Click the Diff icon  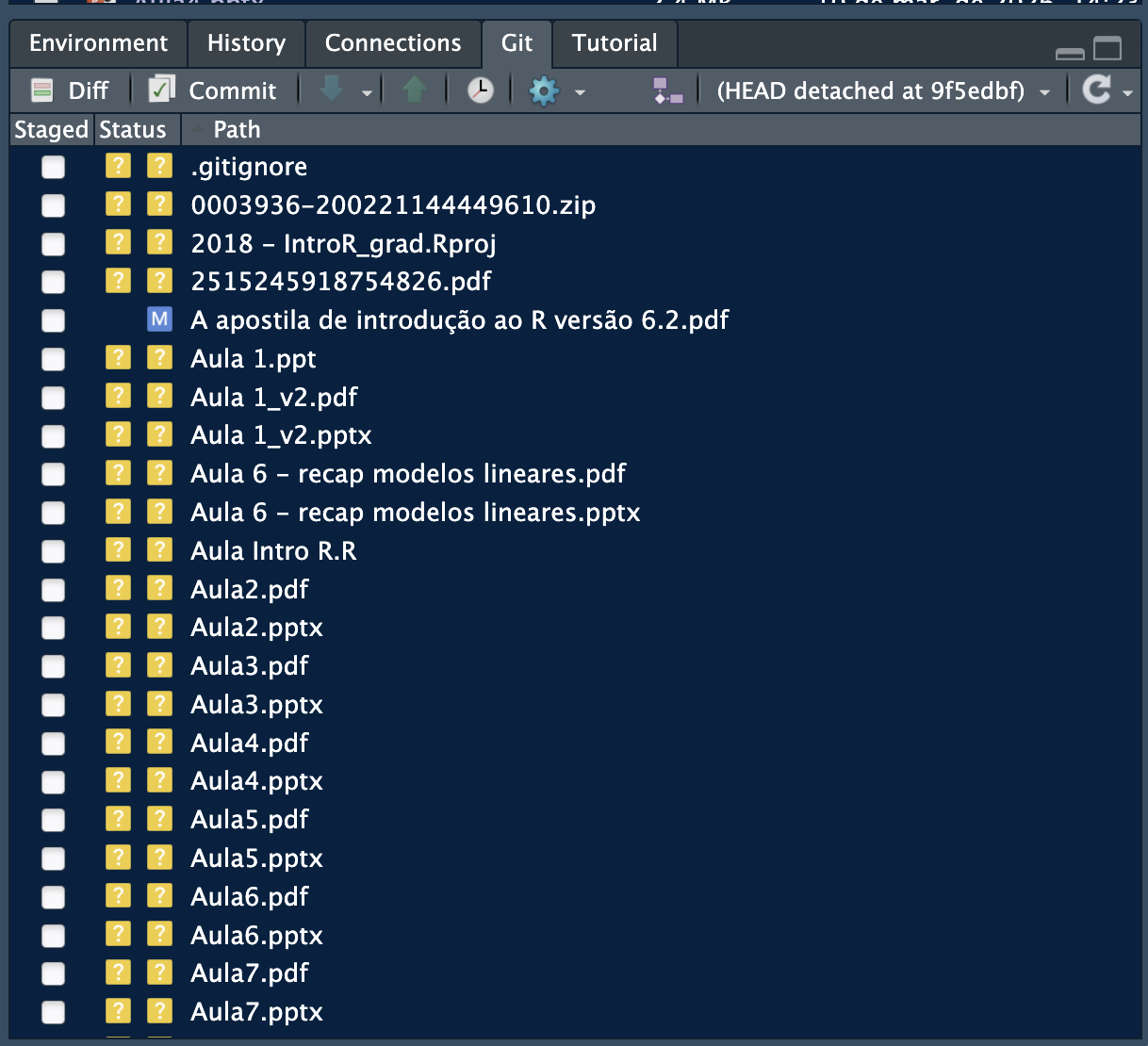tap(42, 90)
